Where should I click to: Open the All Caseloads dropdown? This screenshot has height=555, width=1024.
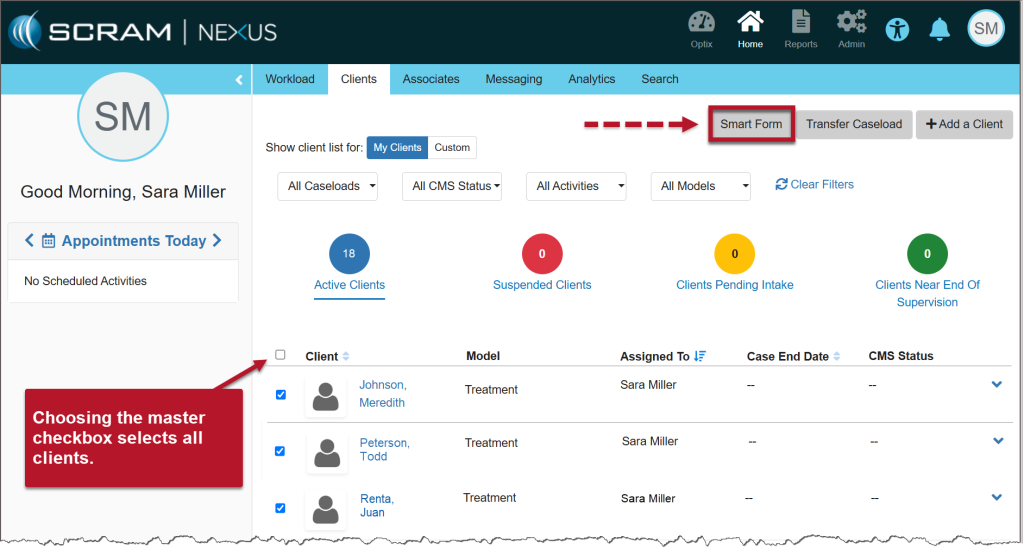[327, 186]
